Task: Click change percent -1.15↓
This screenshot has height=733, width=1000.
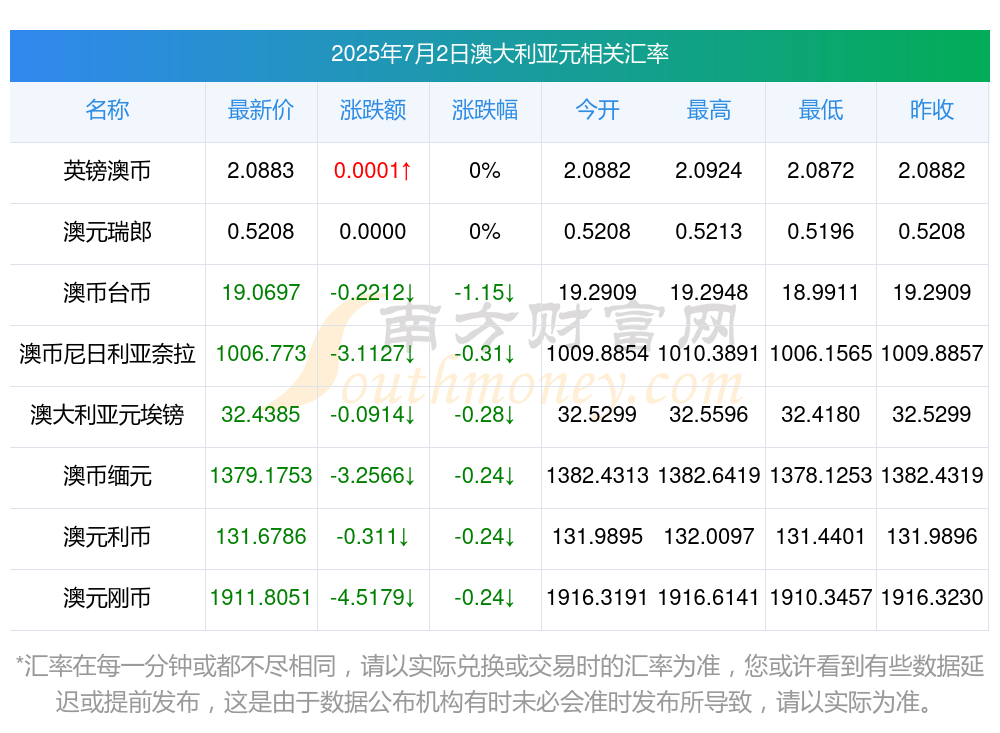Action: 485,293
